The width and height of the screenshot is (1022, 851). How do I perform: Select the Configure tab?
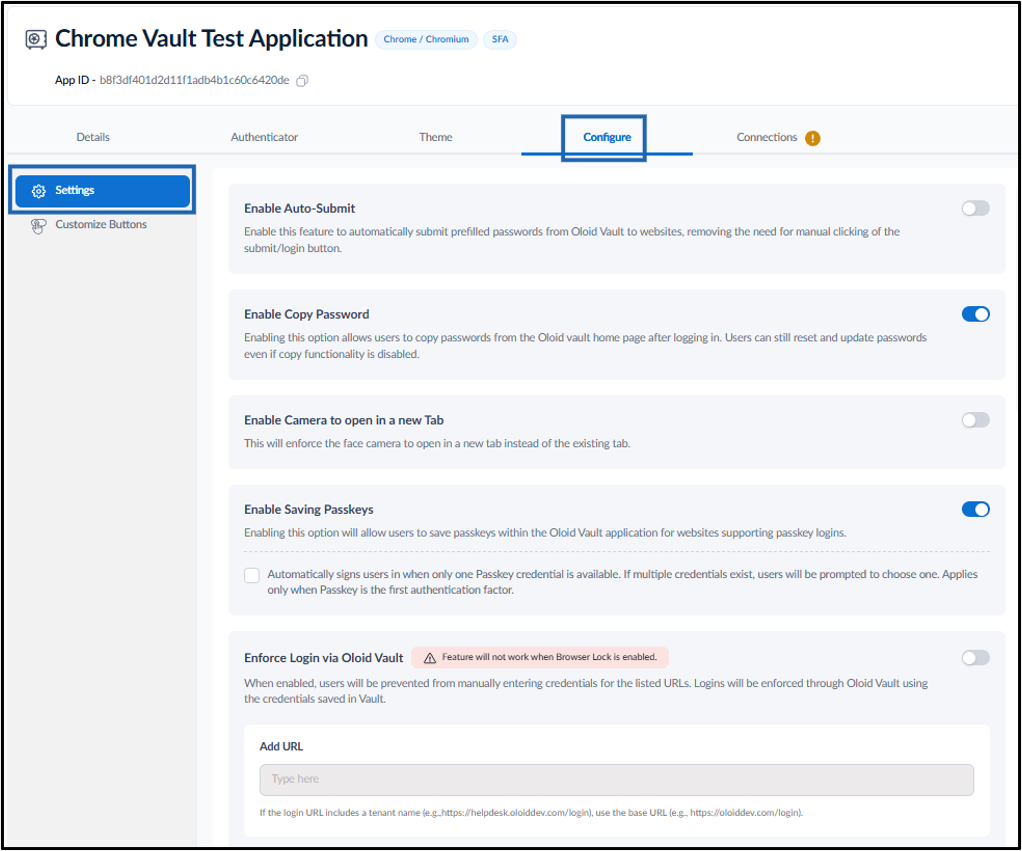pyautogui.click(x=607, y=137)
